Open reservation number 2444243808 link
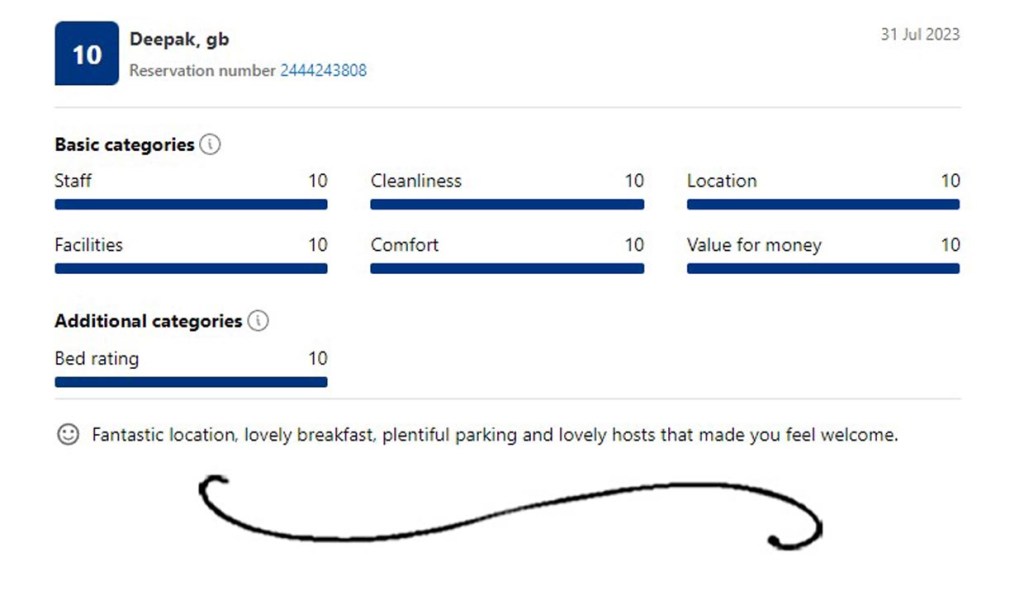 point(323,71)
